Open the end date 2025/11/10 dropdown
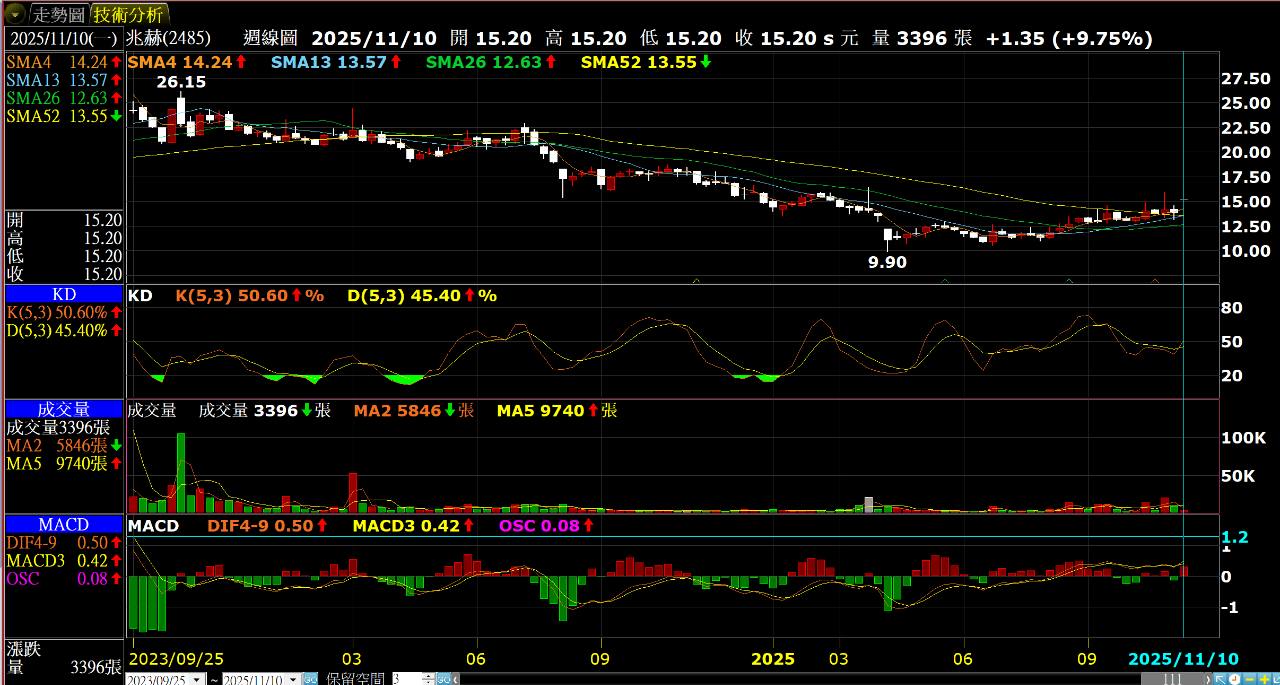The height and width of the screenshot is (685, 1280). coord(293,680)
